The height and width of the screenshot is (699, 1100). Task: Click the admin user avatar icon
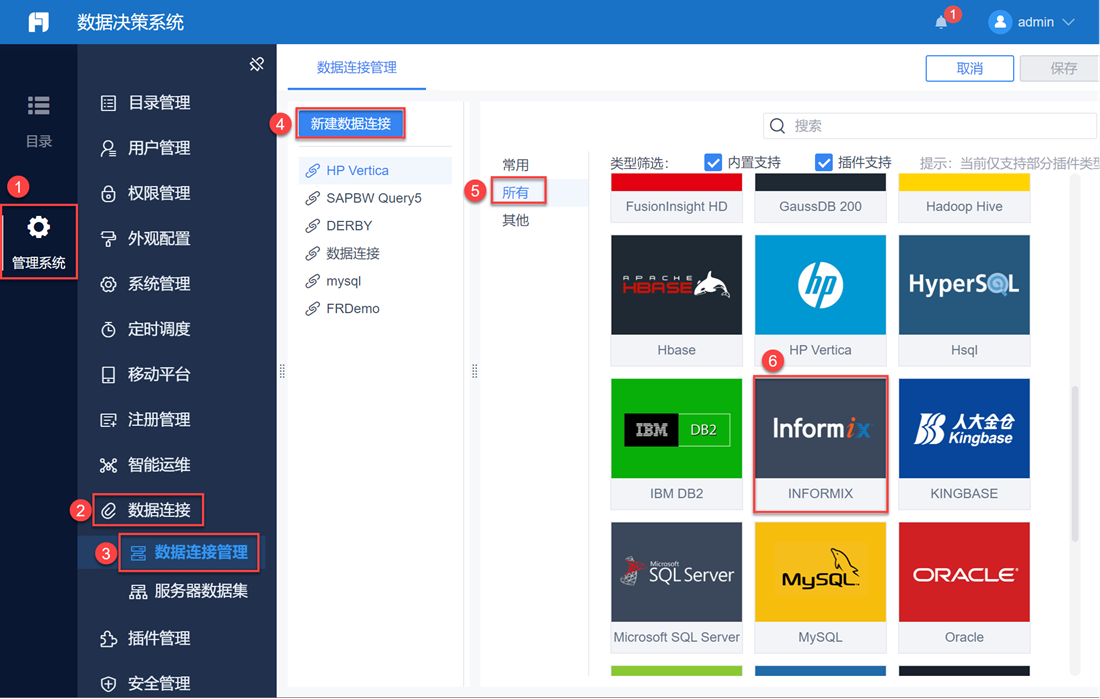point(1000,22)
